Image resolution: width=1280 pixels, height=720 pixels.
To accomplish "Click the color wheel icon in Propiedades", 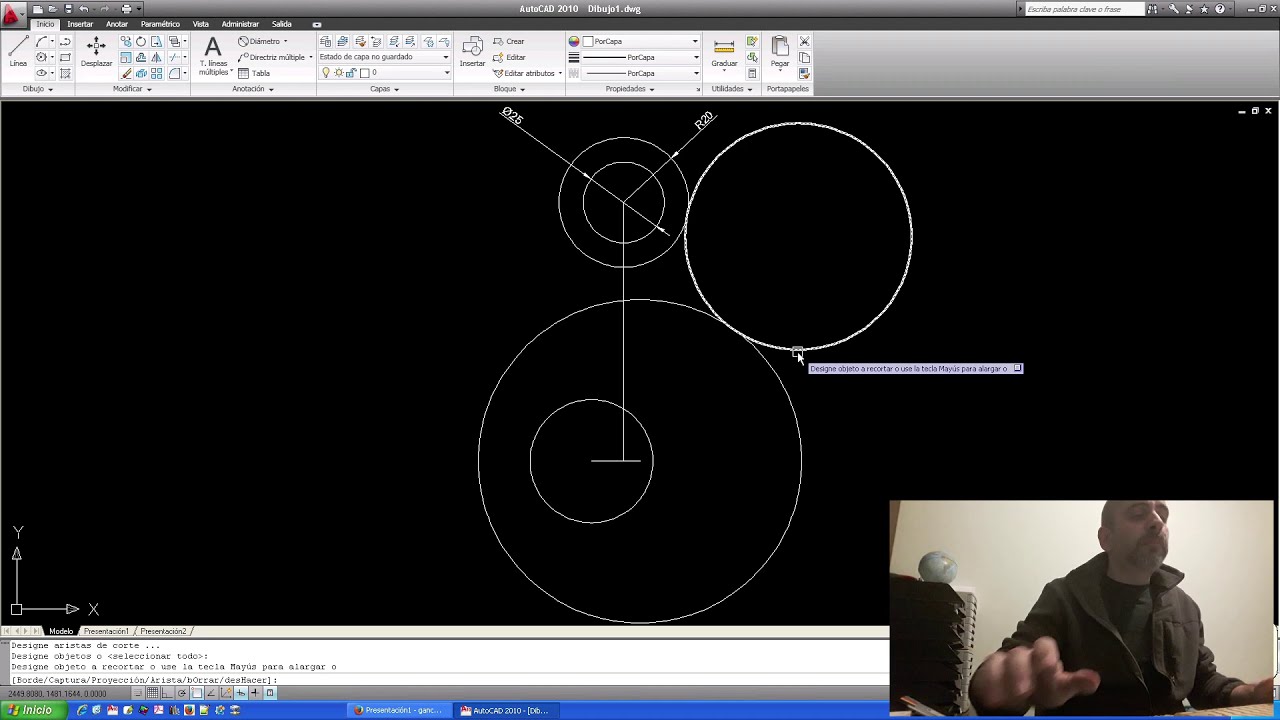I will (574, 41).
